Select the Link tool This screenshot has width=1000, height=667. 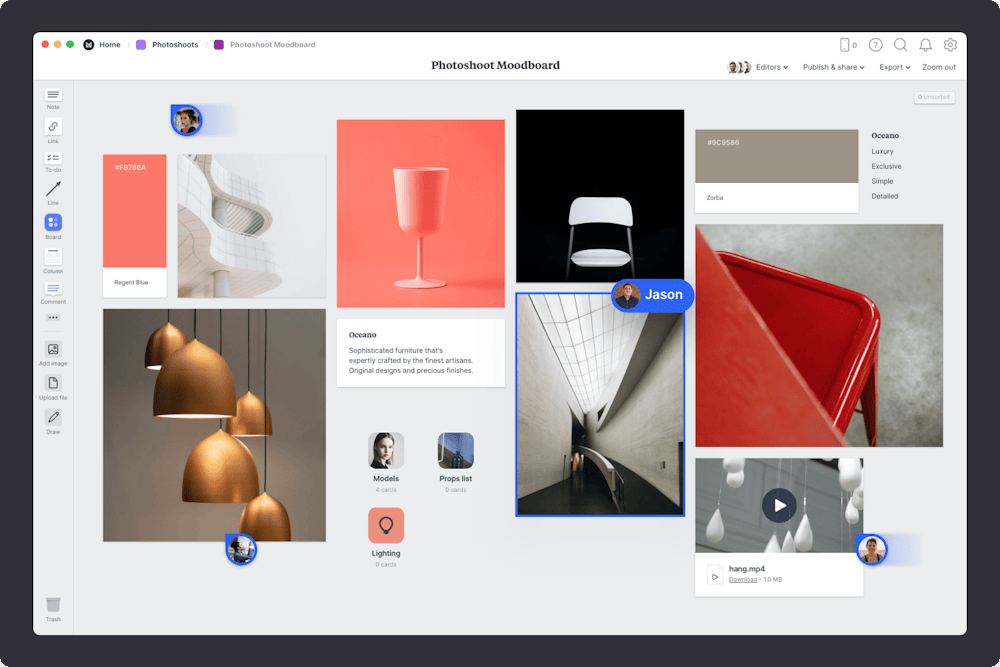tap(53, 127)
